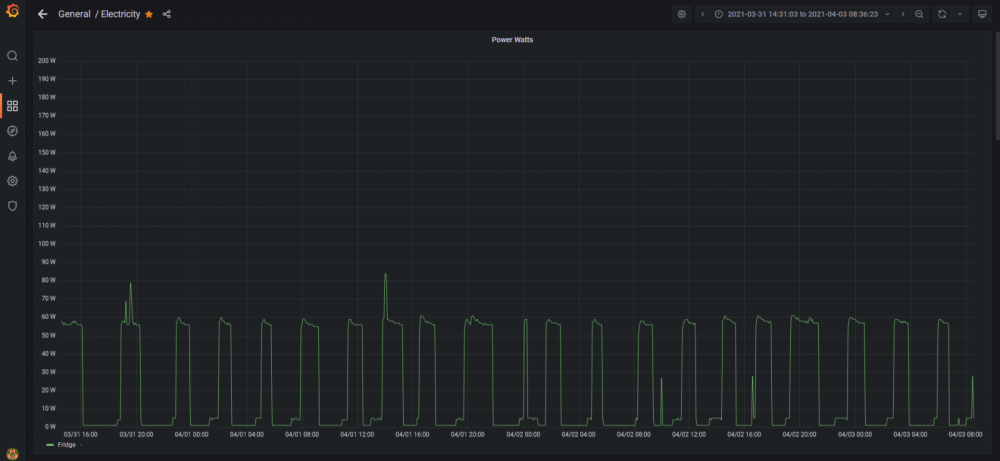This screenshot has width=1000, height=461.
Task: Open the Power Watts panel title menu
Action: [512, 40]
